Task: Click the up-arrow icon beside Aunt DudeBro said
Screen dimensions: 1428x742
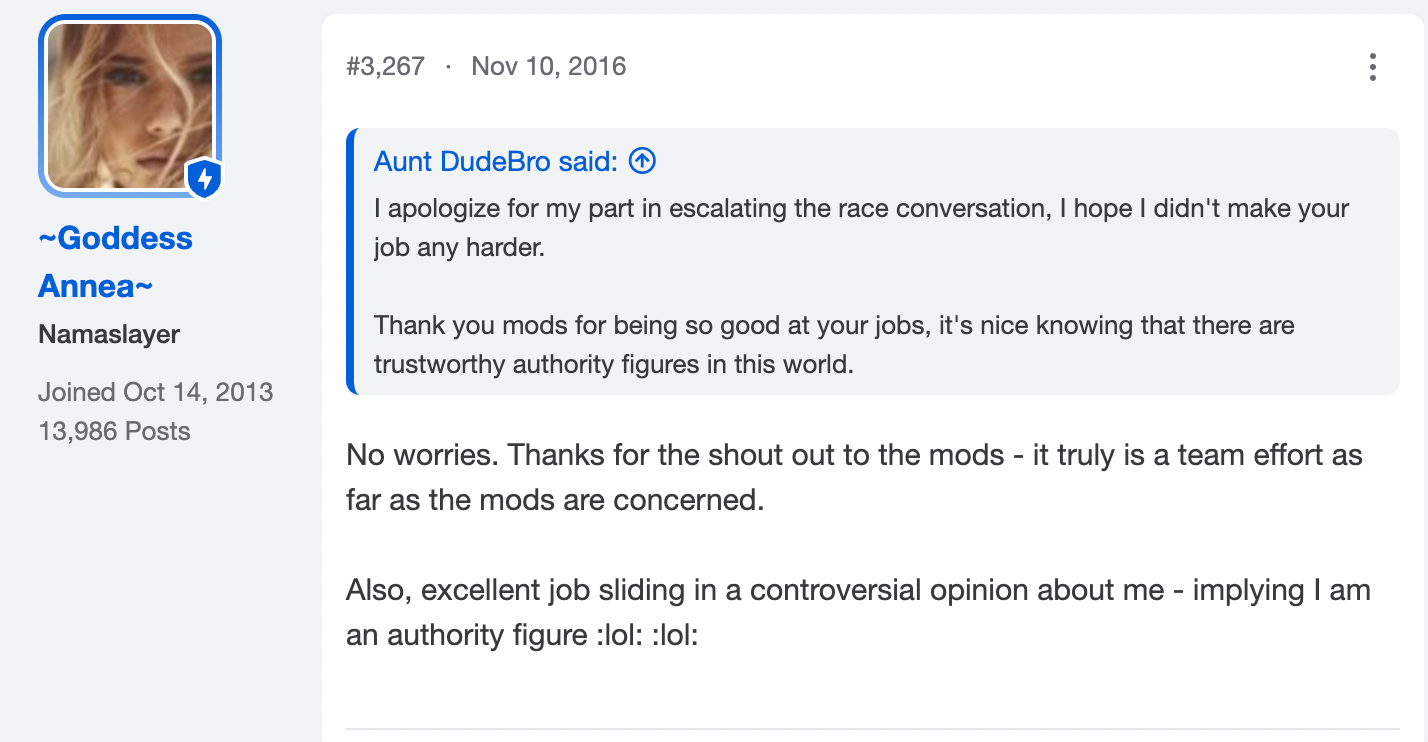Action: pyautogui.click(x=642, y=160)
